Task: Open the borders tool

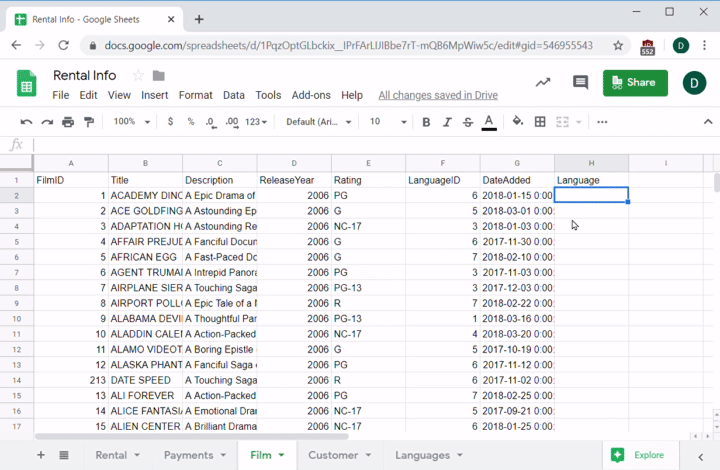Action: pyautogui.click(x=540, y=122)
